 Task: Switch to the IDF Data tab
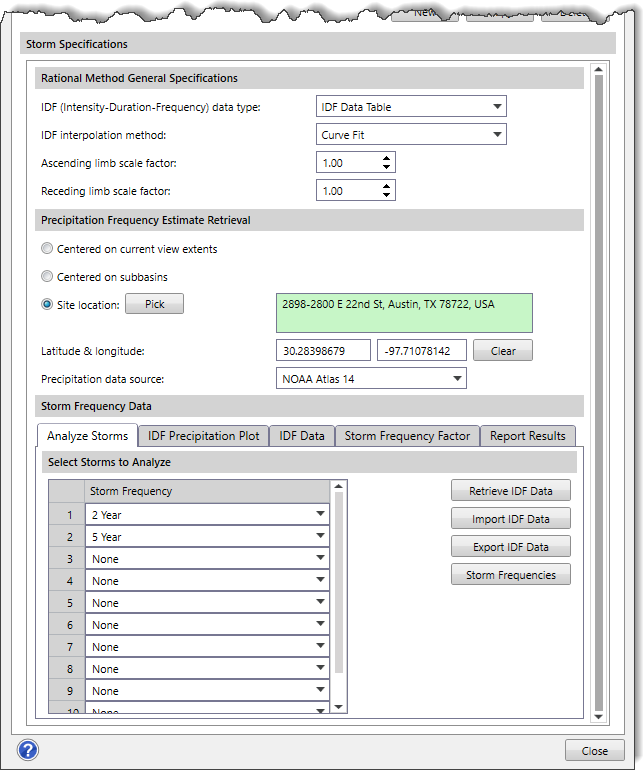(302, 436)
